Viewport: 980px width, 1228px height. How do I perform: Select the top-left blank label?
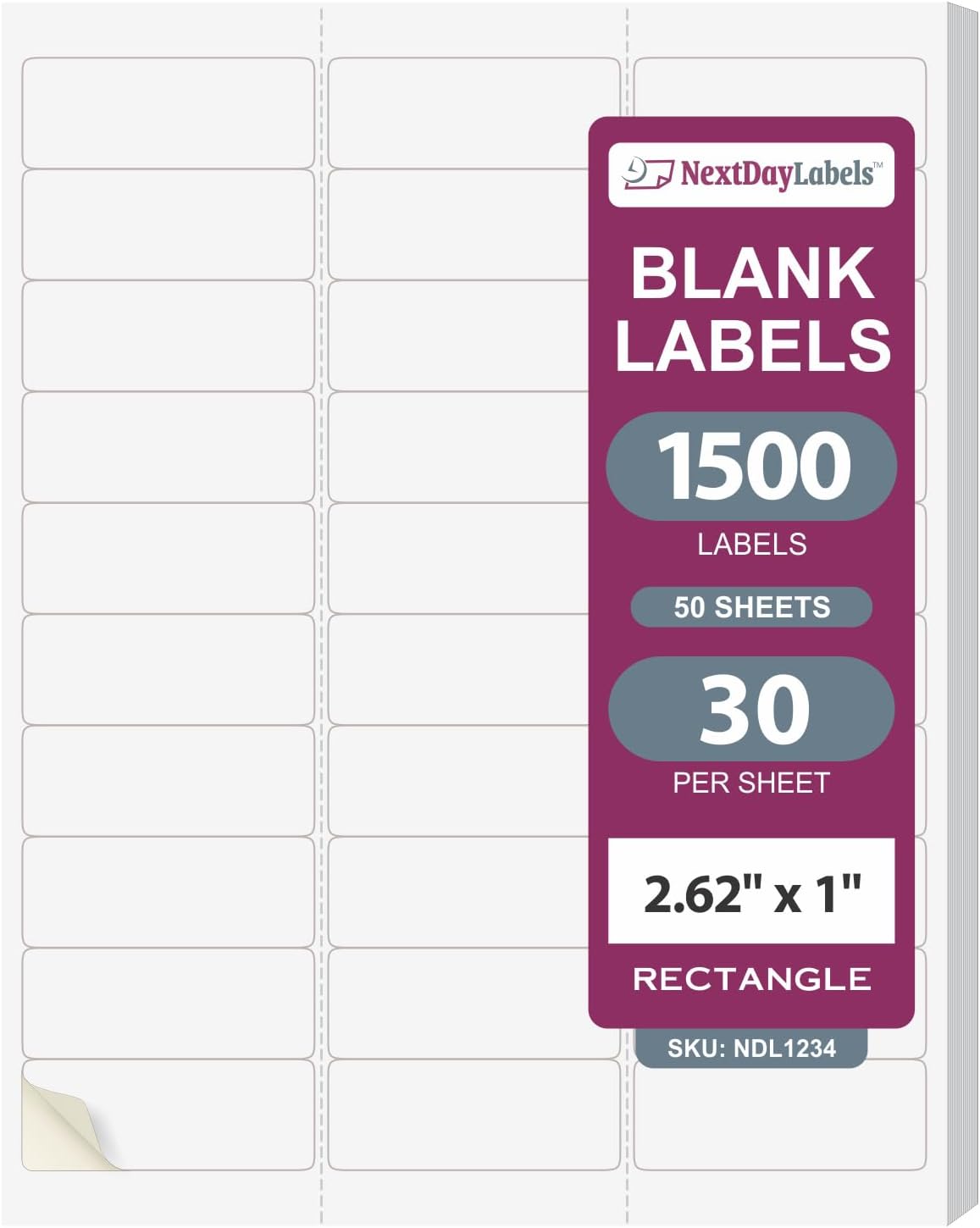(x=168, y=113)
